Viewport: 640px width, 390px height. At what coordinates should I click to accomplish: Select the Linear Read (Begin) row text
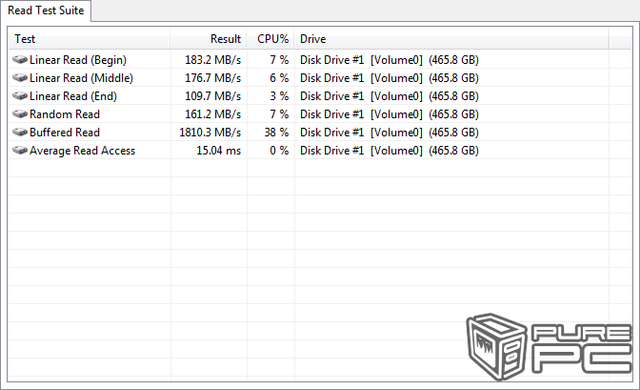(x=78, y=60)
